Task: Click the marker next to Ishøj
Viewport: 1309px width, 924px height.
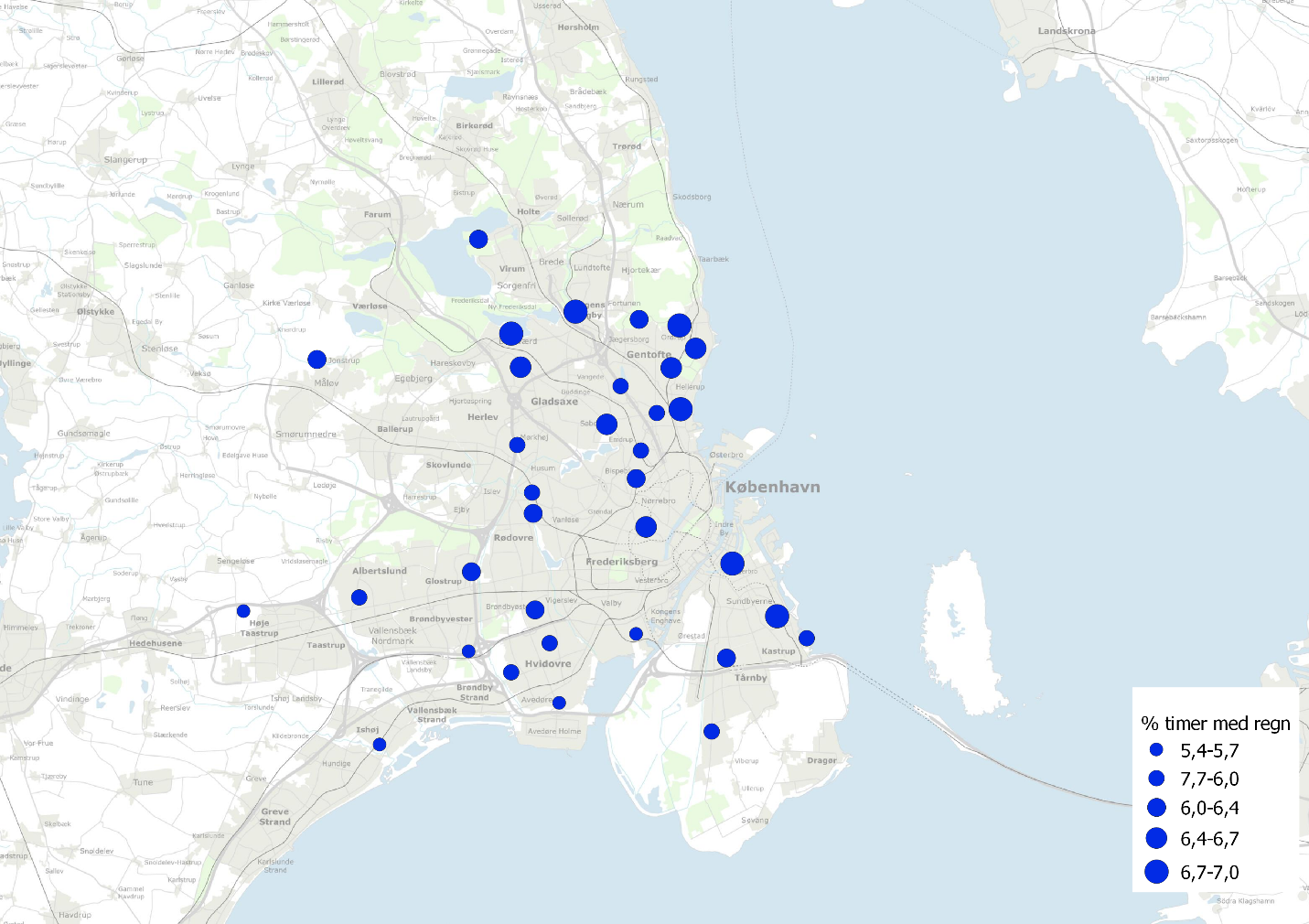Action: [380, 745]
